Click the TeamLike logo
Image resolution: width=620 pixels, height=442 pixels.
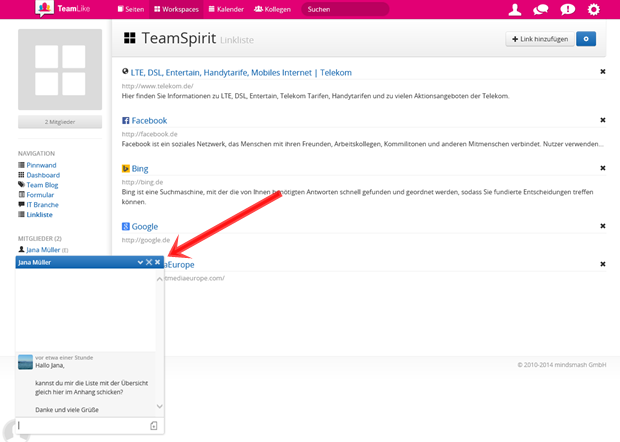pyautogui.click(x=62, y=9)
